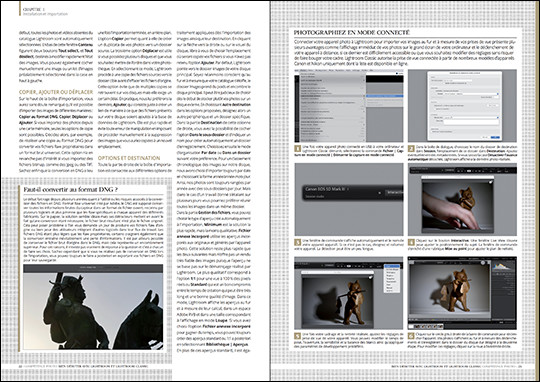Click the bold "Dans le sous-dossier" text
The height and width of the screenshot is (382, 540).
coord(207,135)
